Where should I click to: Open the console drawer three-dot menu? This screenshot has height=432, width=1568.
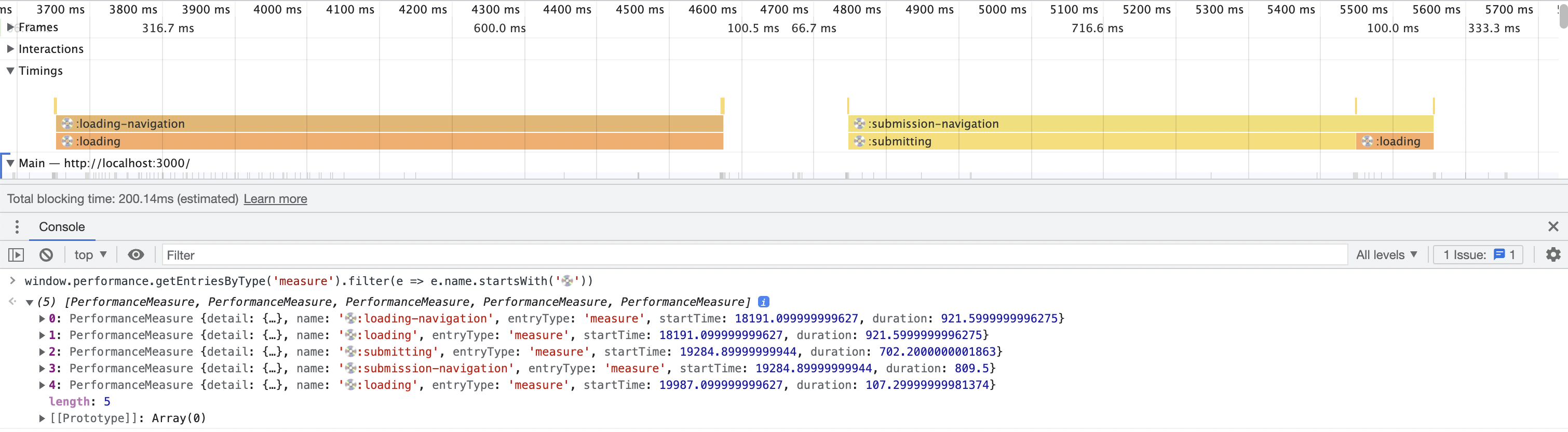[17, 227]
